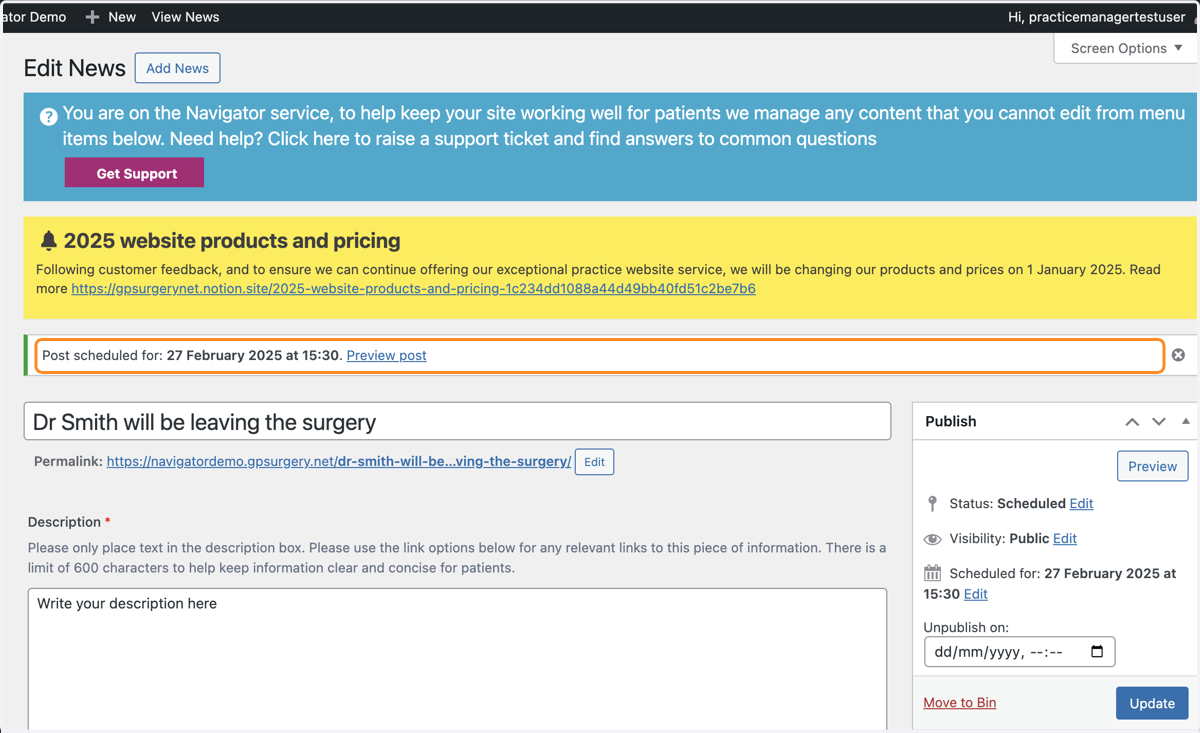1200x733 pixels.
Task: Collapse the Publish panel with triangle toggle
Action: pos(1186,421)
